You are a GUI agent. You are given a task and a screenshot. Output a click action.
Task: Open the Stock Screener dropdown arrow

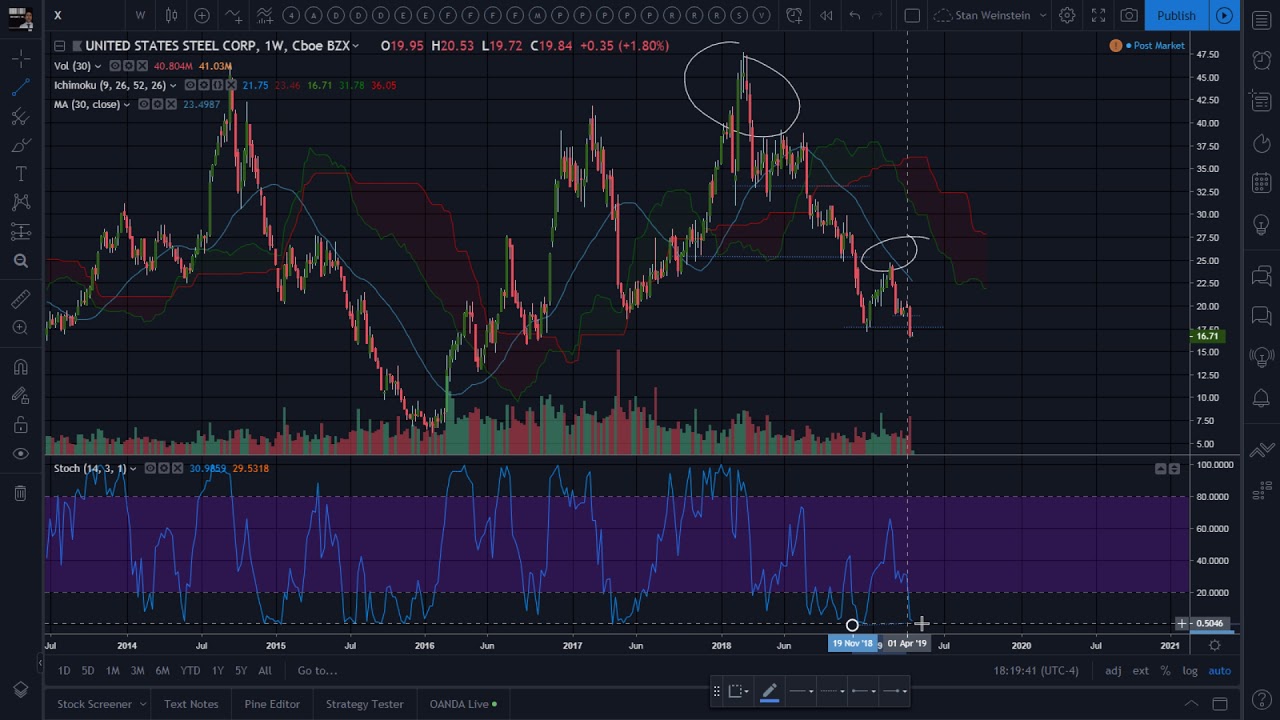(x=142, y=704)
